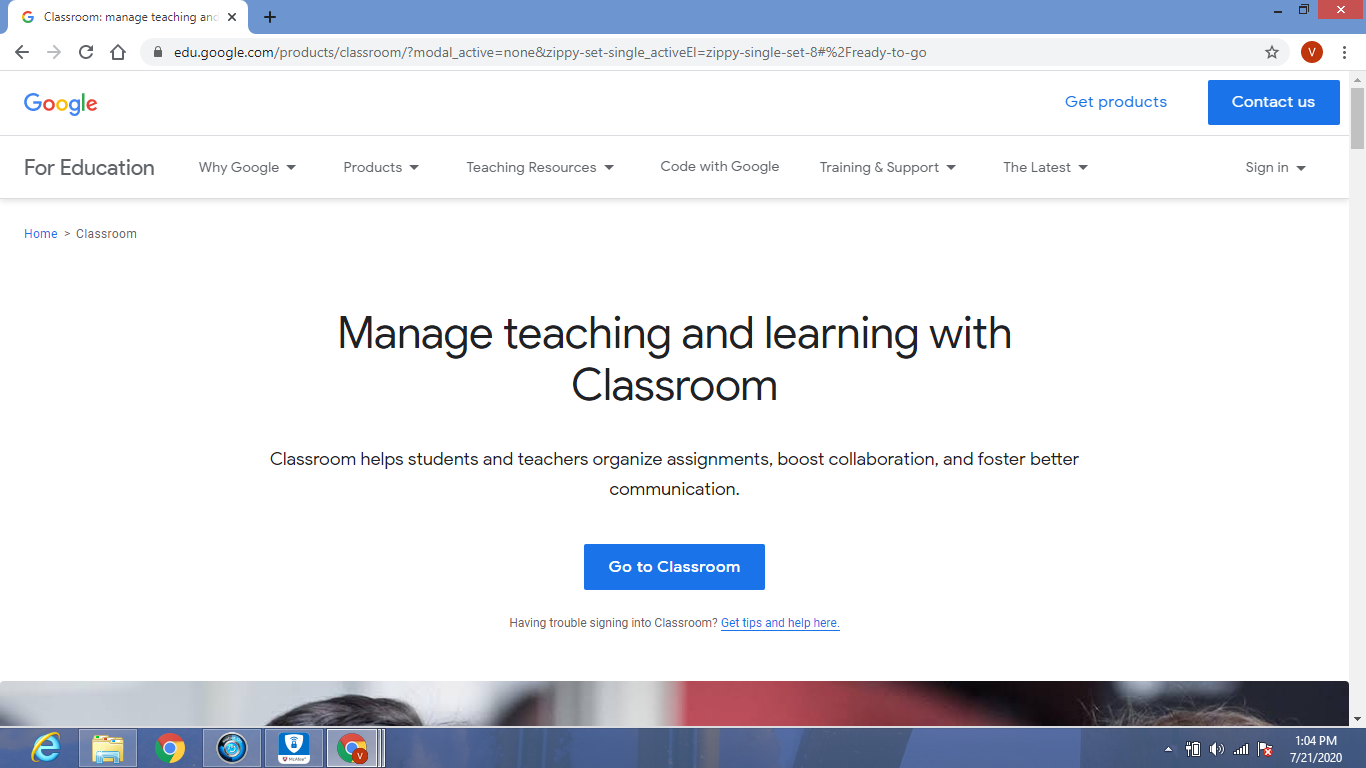Viewport: 1366px width, 768px height.
Task: Click the Google logo
Action: [61, 103]
